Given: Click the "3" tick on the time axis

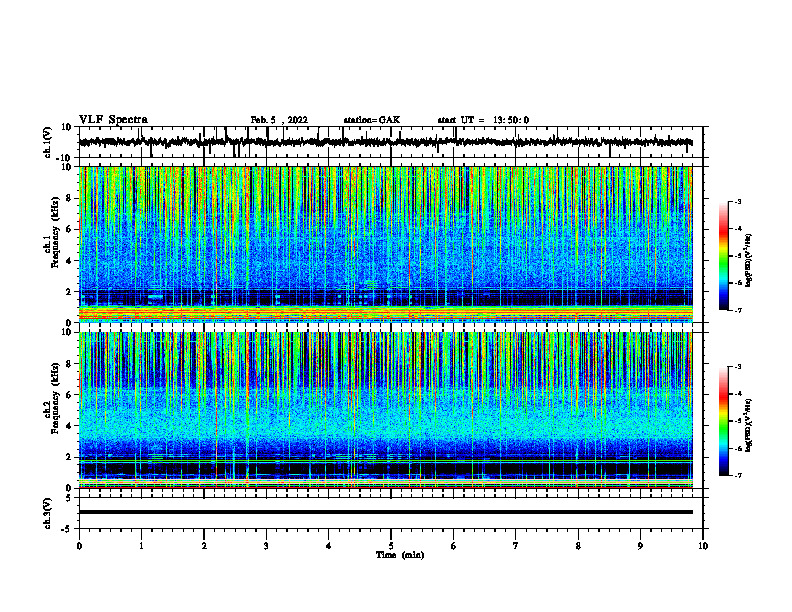Looking at the screenshot, I should click(x=266, y=546).
